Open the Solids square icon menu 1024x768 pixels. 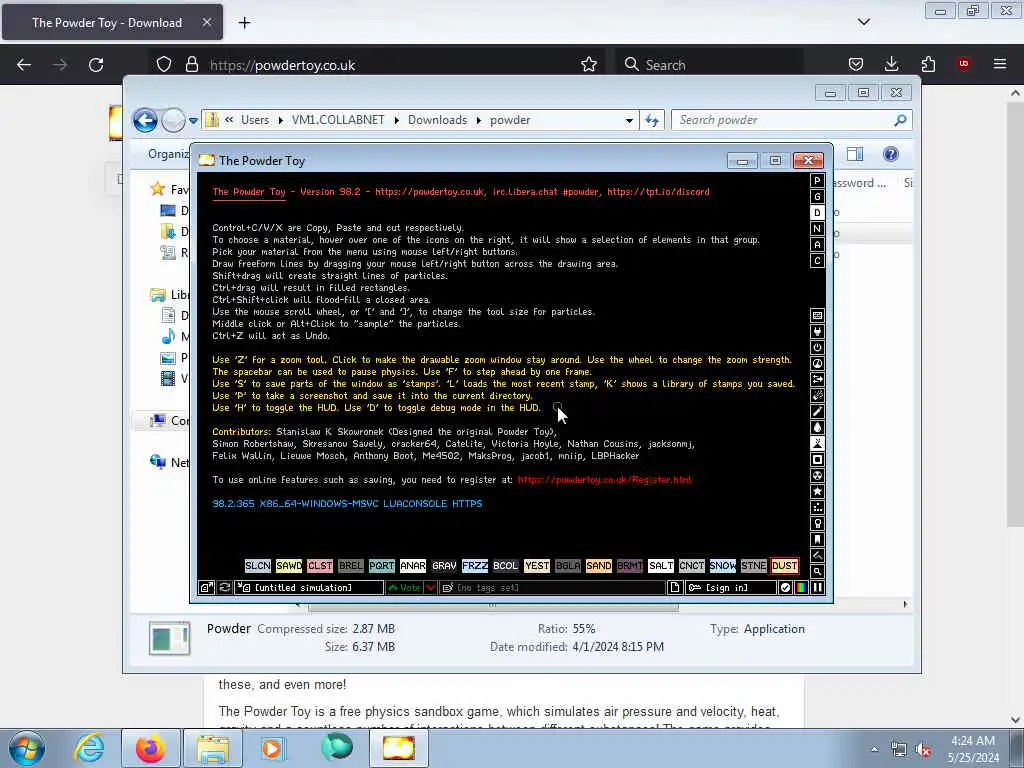pos(817,460)
